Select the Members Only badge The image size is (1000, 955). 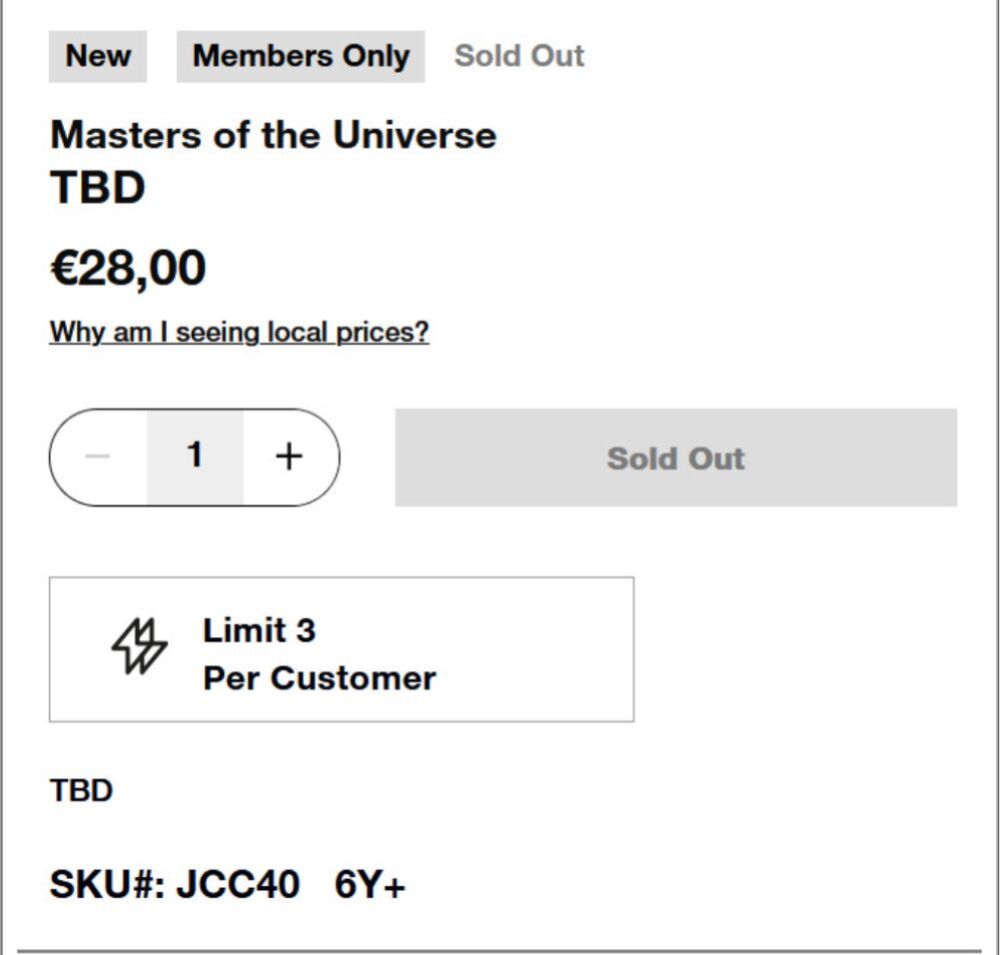[300, 56]
